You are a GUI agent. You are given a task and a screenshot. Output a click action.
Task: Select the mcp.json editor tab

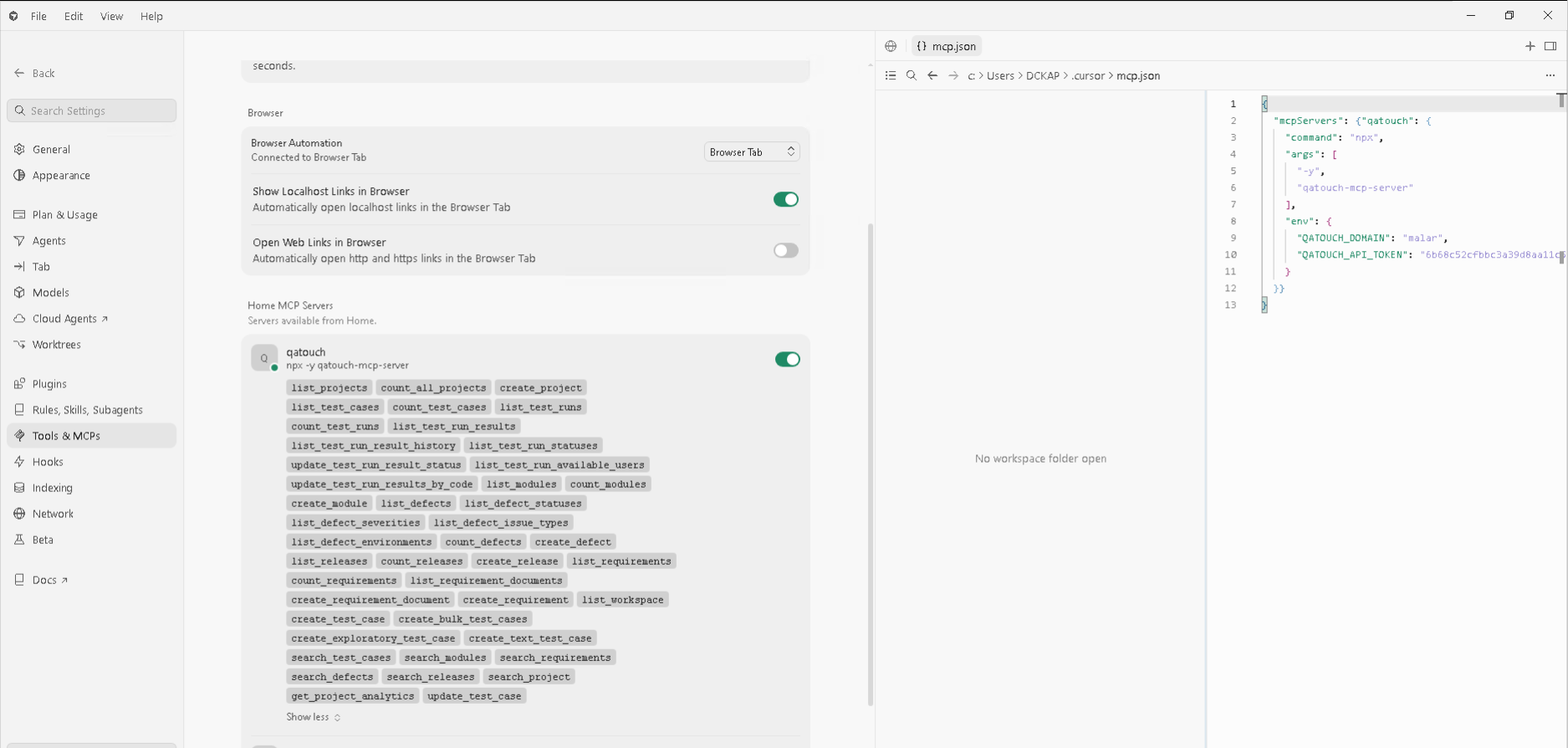pos(947,46)
